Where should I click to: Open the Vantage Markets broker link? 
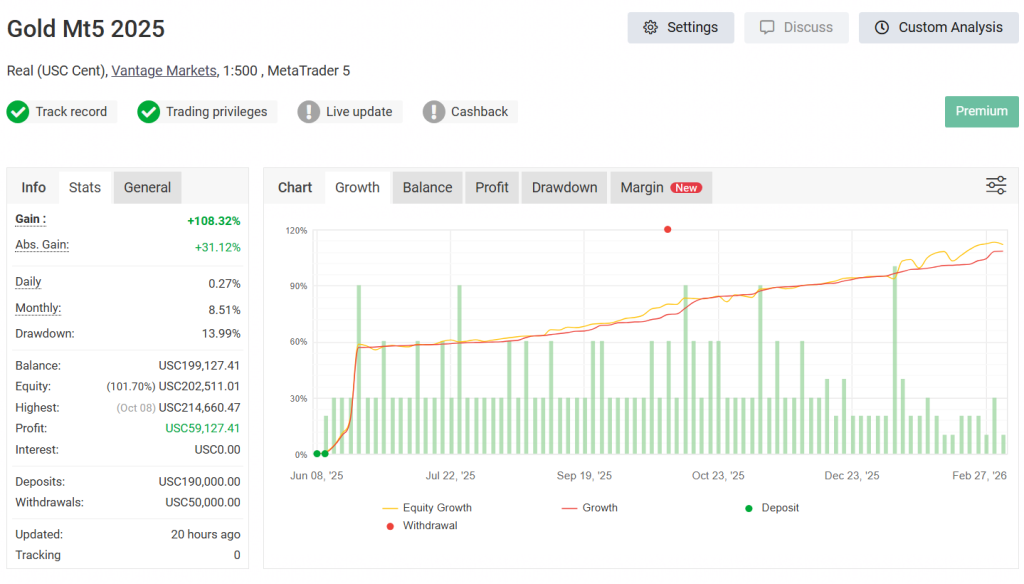(164, 71)
